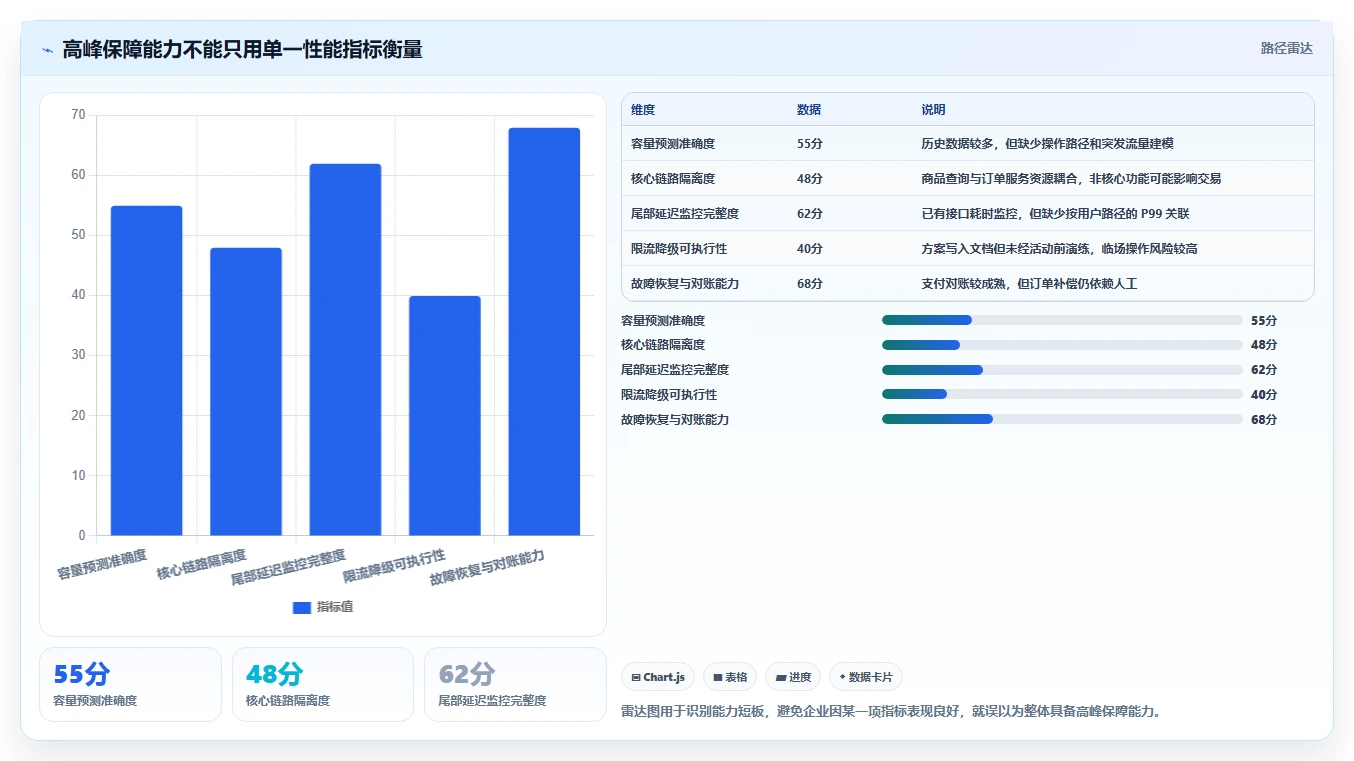Select the title 高峰保障能力不能只用单一性能指标衡量

coord(242,49)
